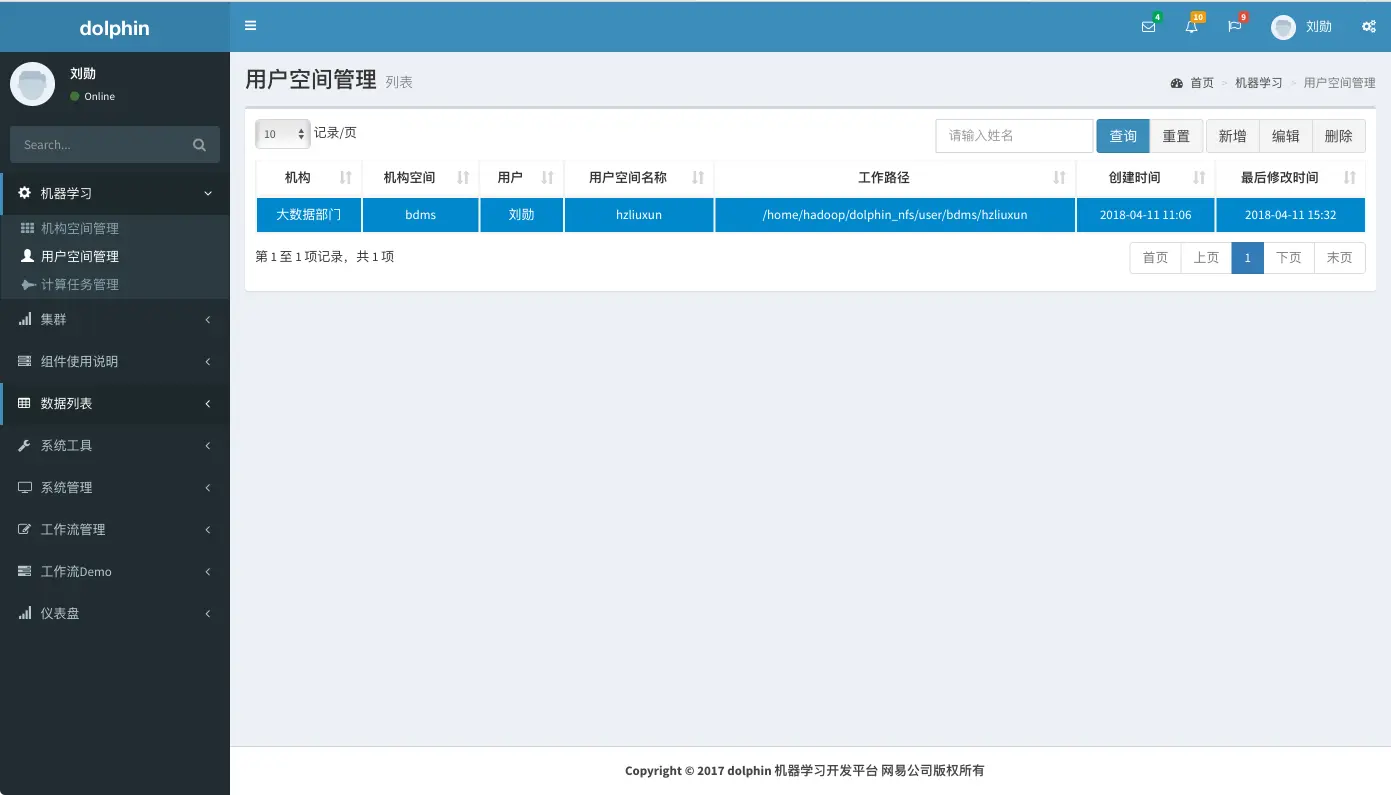Collapse the 机器学习 menu chevron
This screenshot has width=1391, height=795.
[x=208, y=193]
